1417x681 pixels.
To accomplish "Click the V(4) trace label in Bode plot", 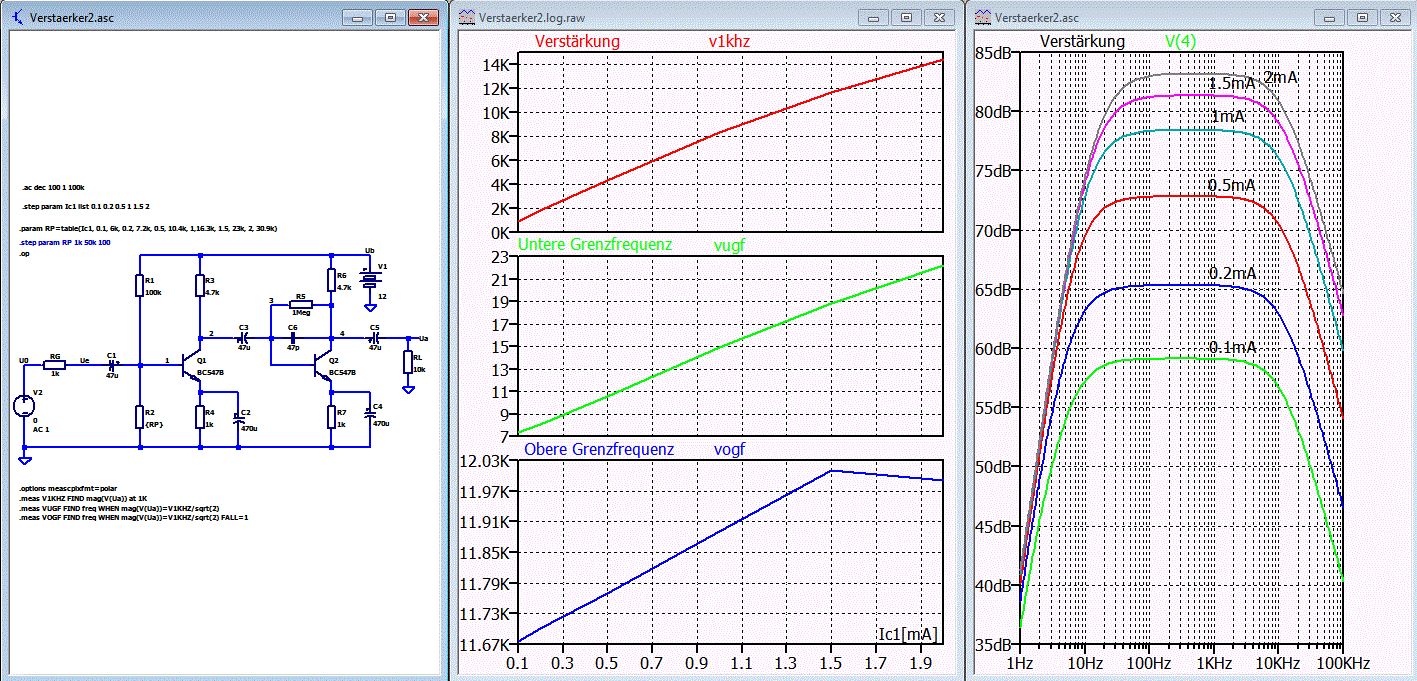I will pyautogui.click(x=1180, y=41).
